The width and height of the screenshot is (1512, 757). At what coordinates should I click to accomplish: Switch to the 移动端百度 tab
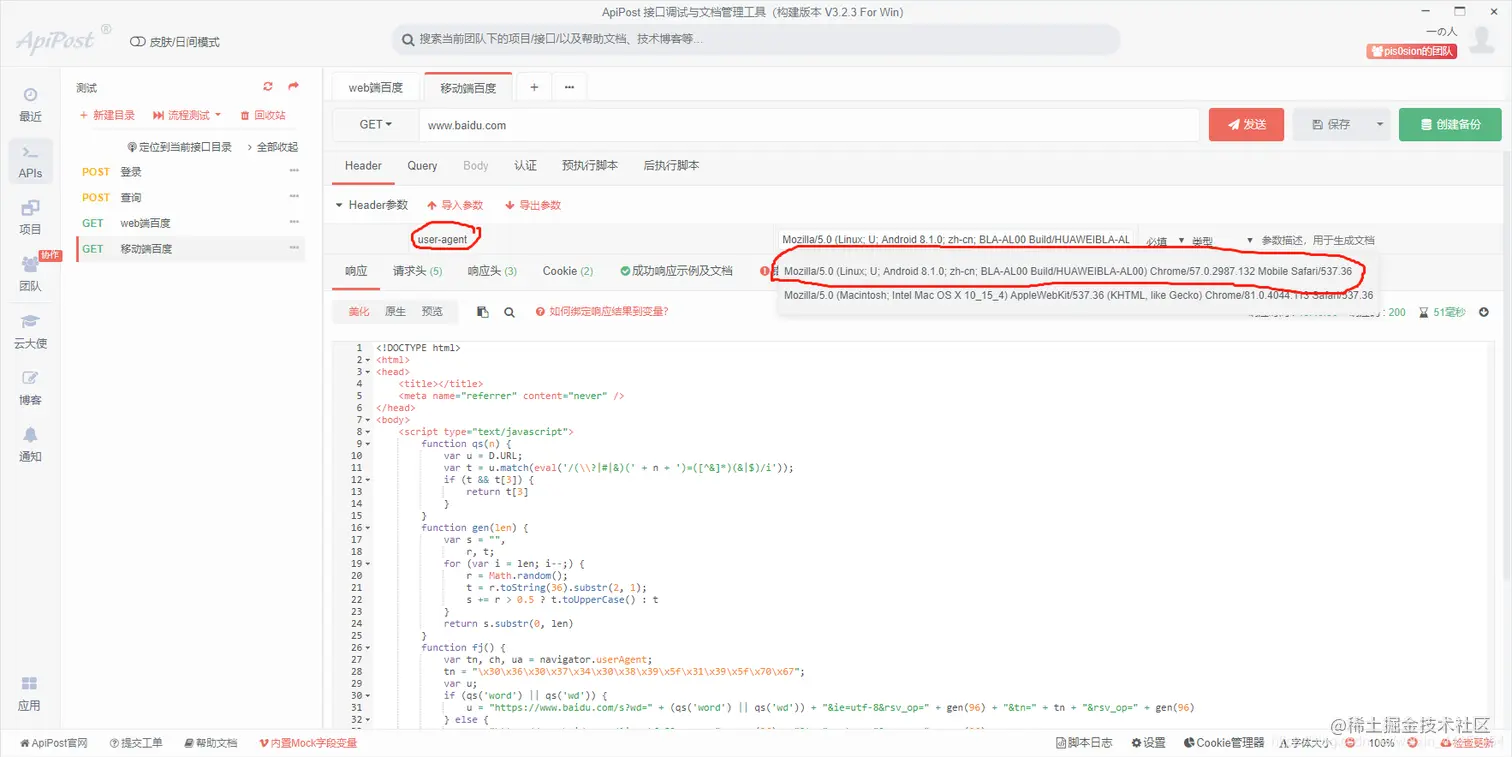point(468,88)
